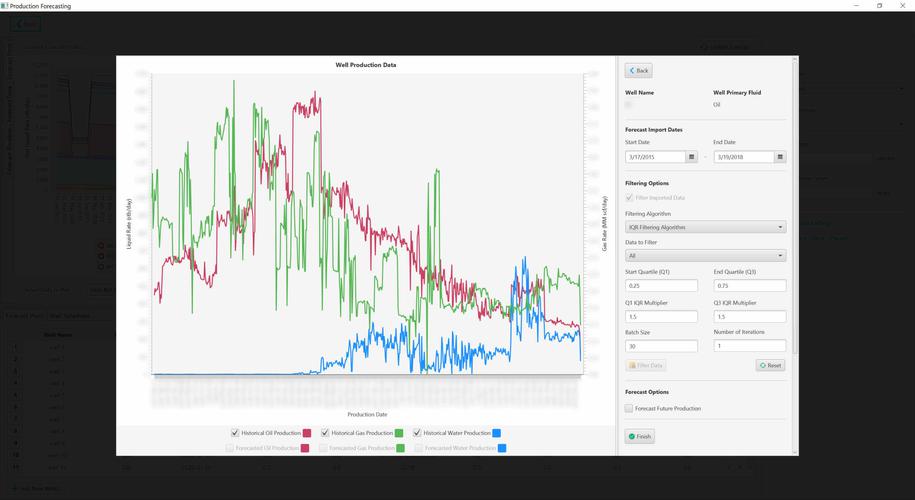Enable Forecast Future Production checkbox
The height and width of the screenshot is (500, 915).
628,408
